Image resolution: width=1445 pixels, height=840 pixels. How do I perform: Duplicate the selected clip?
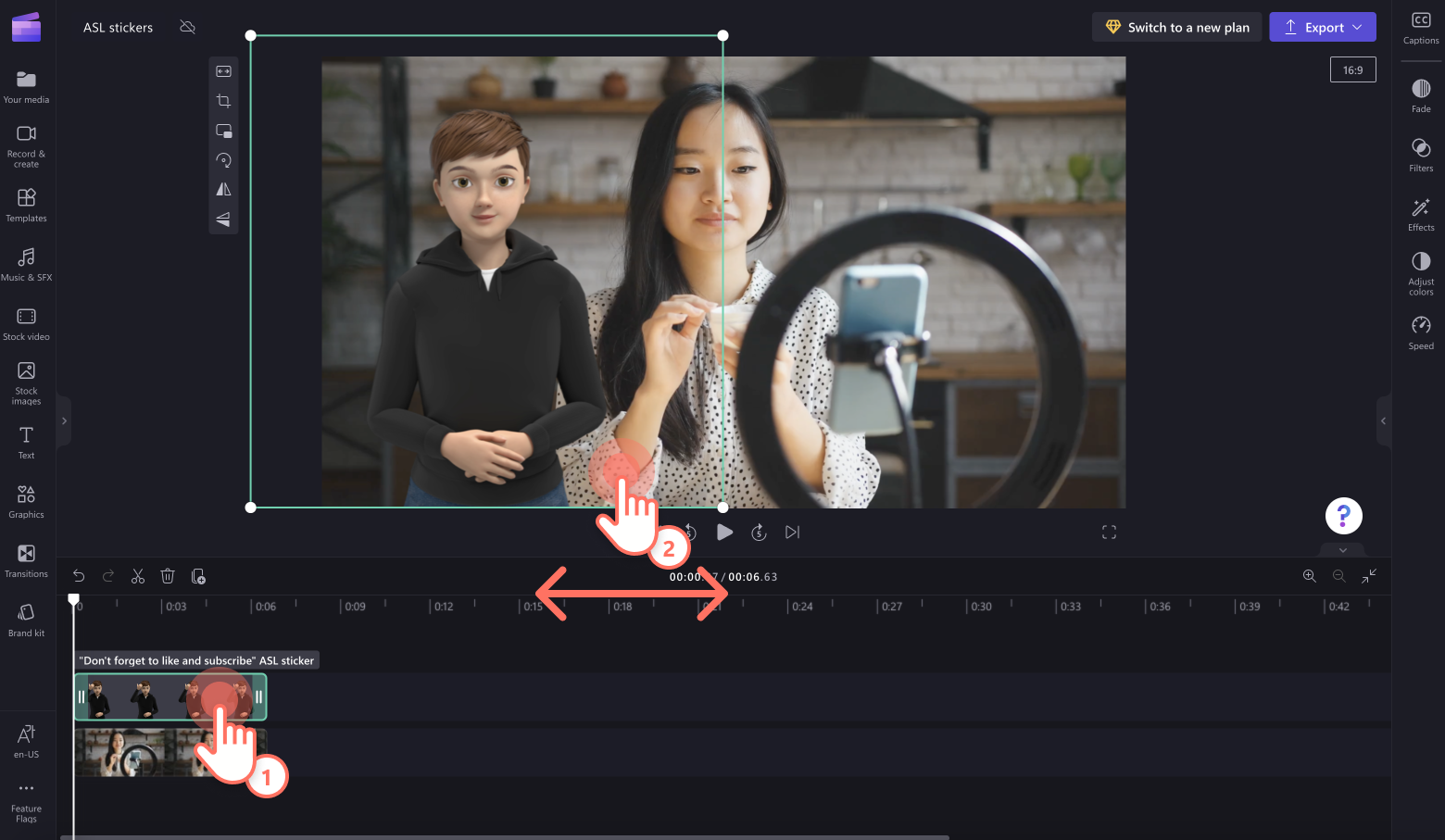pyautogui.click(x=198, y=576)
